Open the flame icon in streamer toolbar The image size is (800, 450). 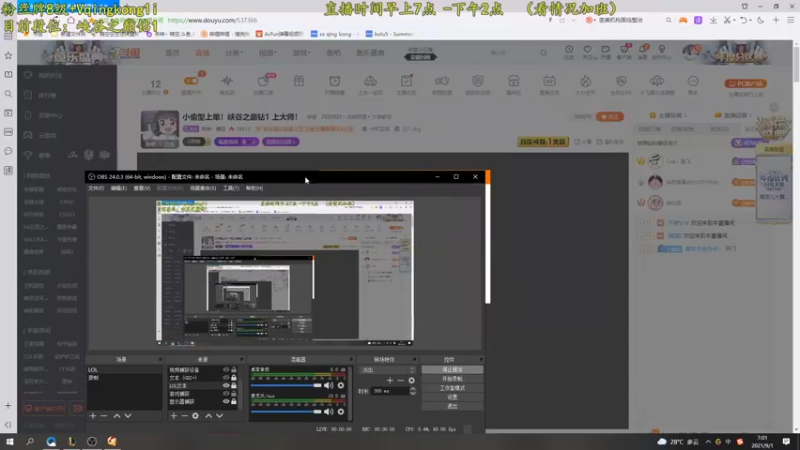(x=585, y=81)
